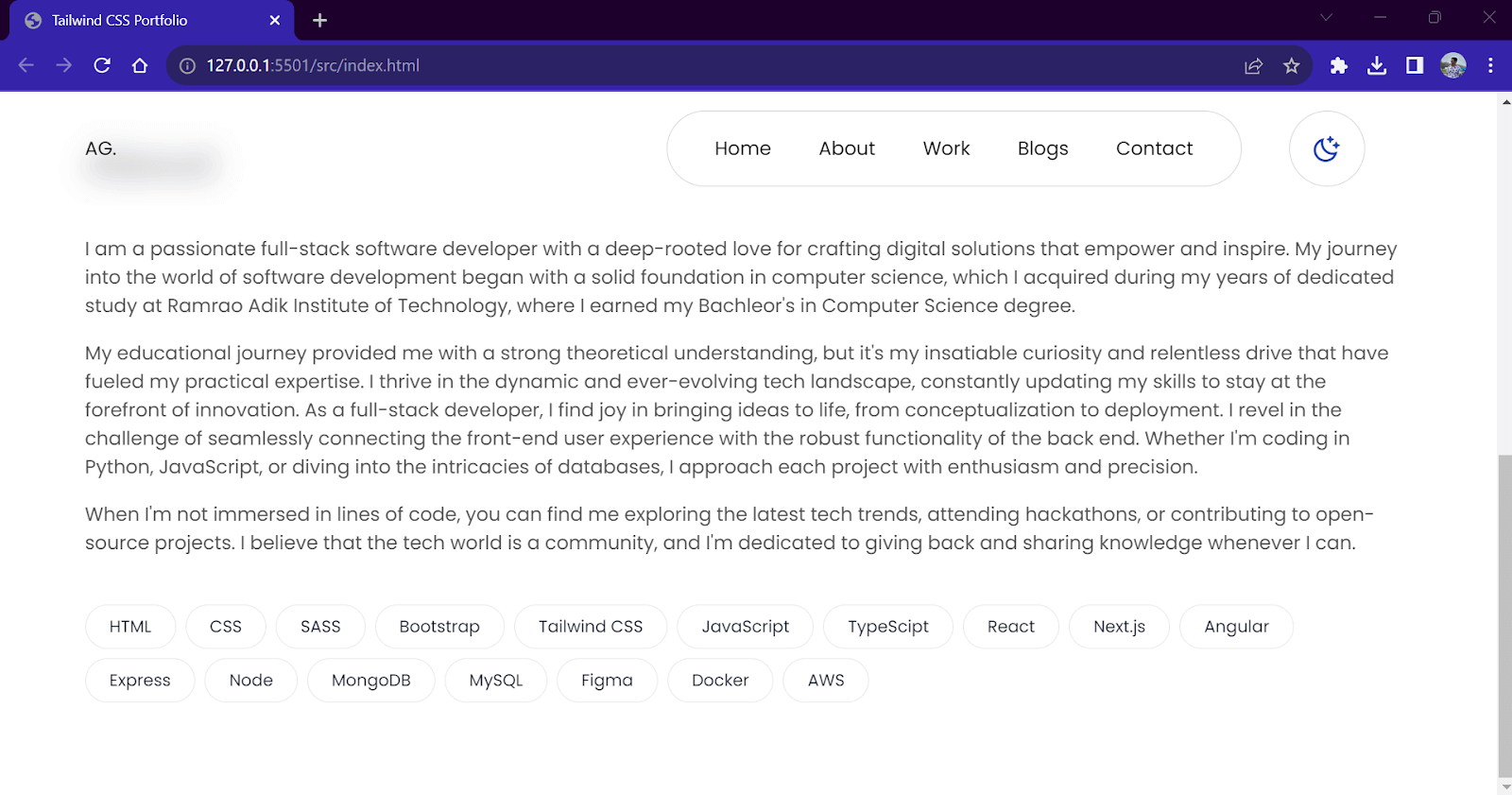Toggle the browser side panel icon

pyautogui.click(x=1415, y=65)
